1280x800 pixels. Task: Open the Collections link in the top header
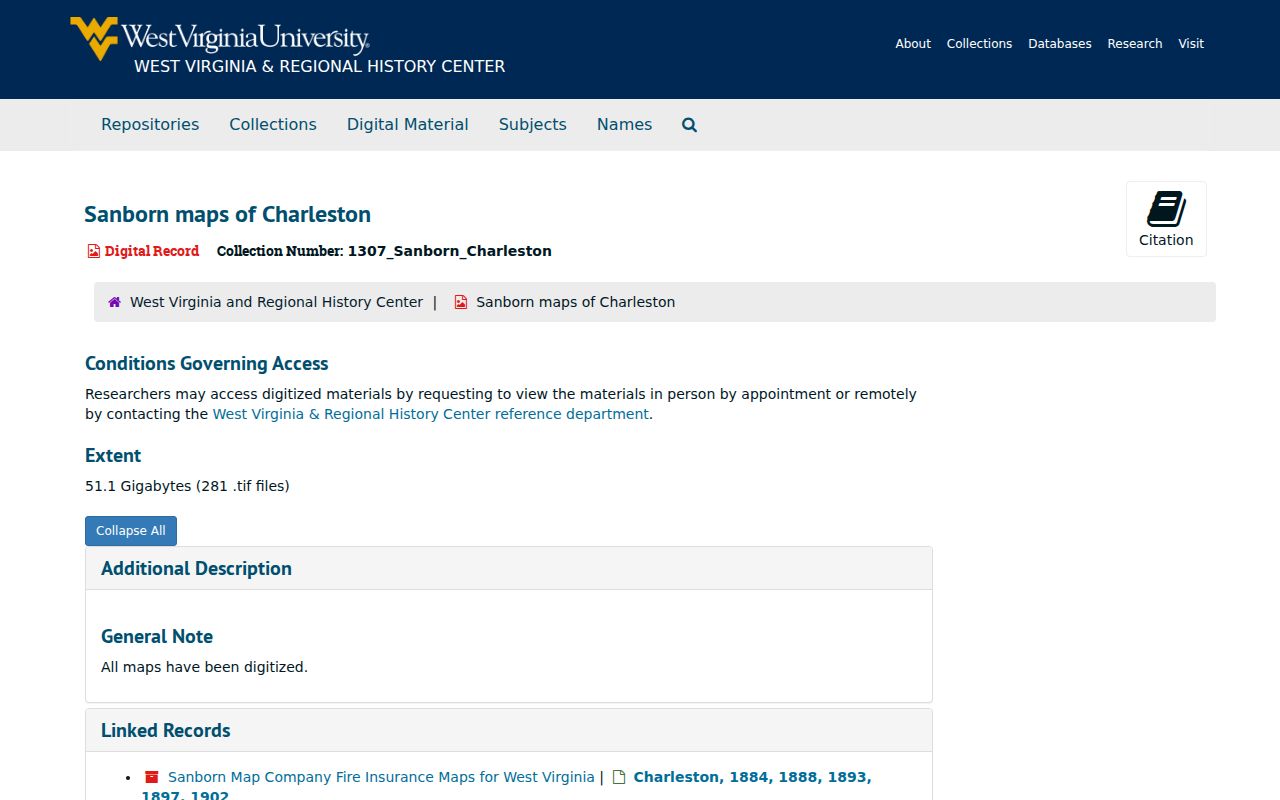coord(979,44)
